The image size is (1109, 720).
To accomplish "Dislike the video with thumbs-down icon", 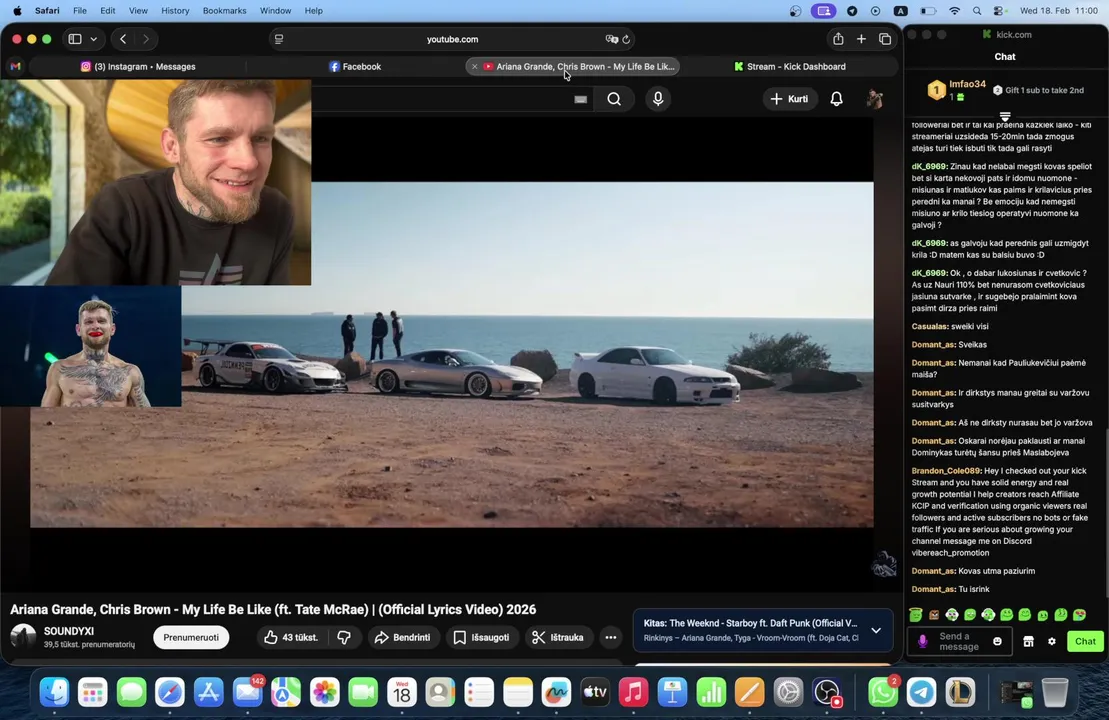I will point(344,637).
